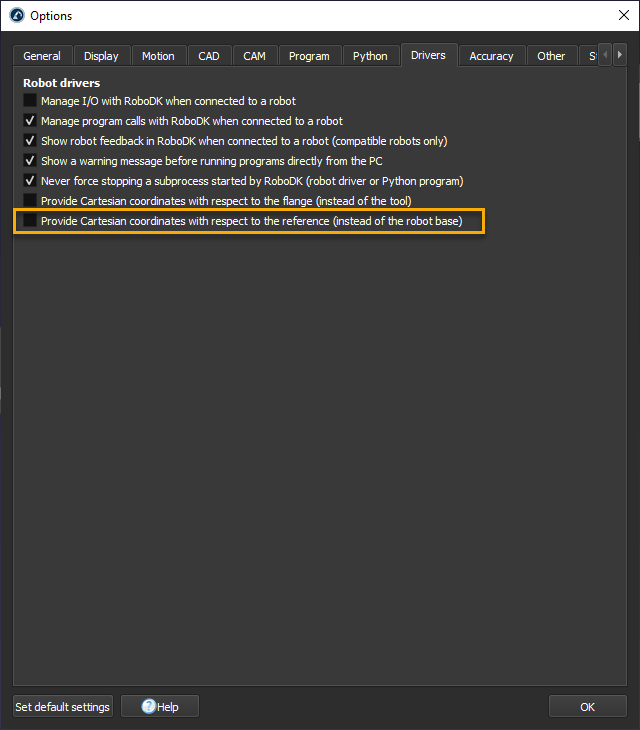Enable Manage I/O with RoboDK checkbox
640x730 pixels.
click(30, 101)
